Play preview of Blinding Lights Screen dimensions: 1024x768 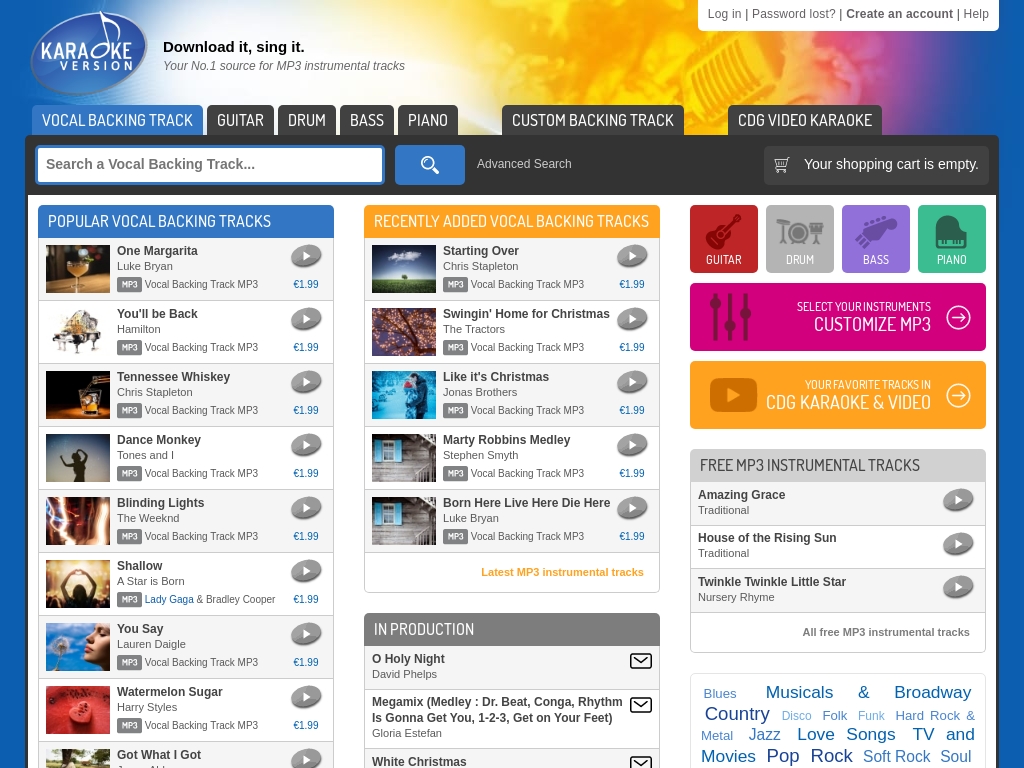point(306,508)
